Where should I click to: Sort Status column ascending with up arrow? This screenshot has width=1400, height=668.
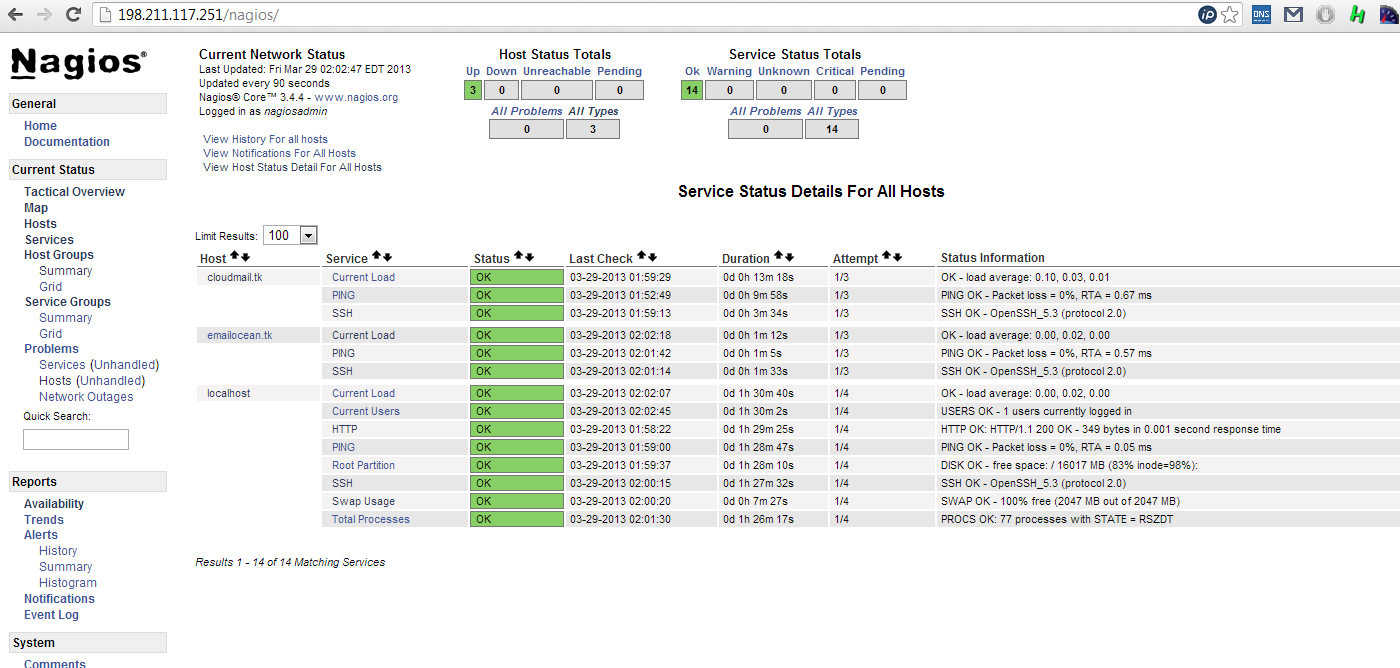[x=518, y=257]
